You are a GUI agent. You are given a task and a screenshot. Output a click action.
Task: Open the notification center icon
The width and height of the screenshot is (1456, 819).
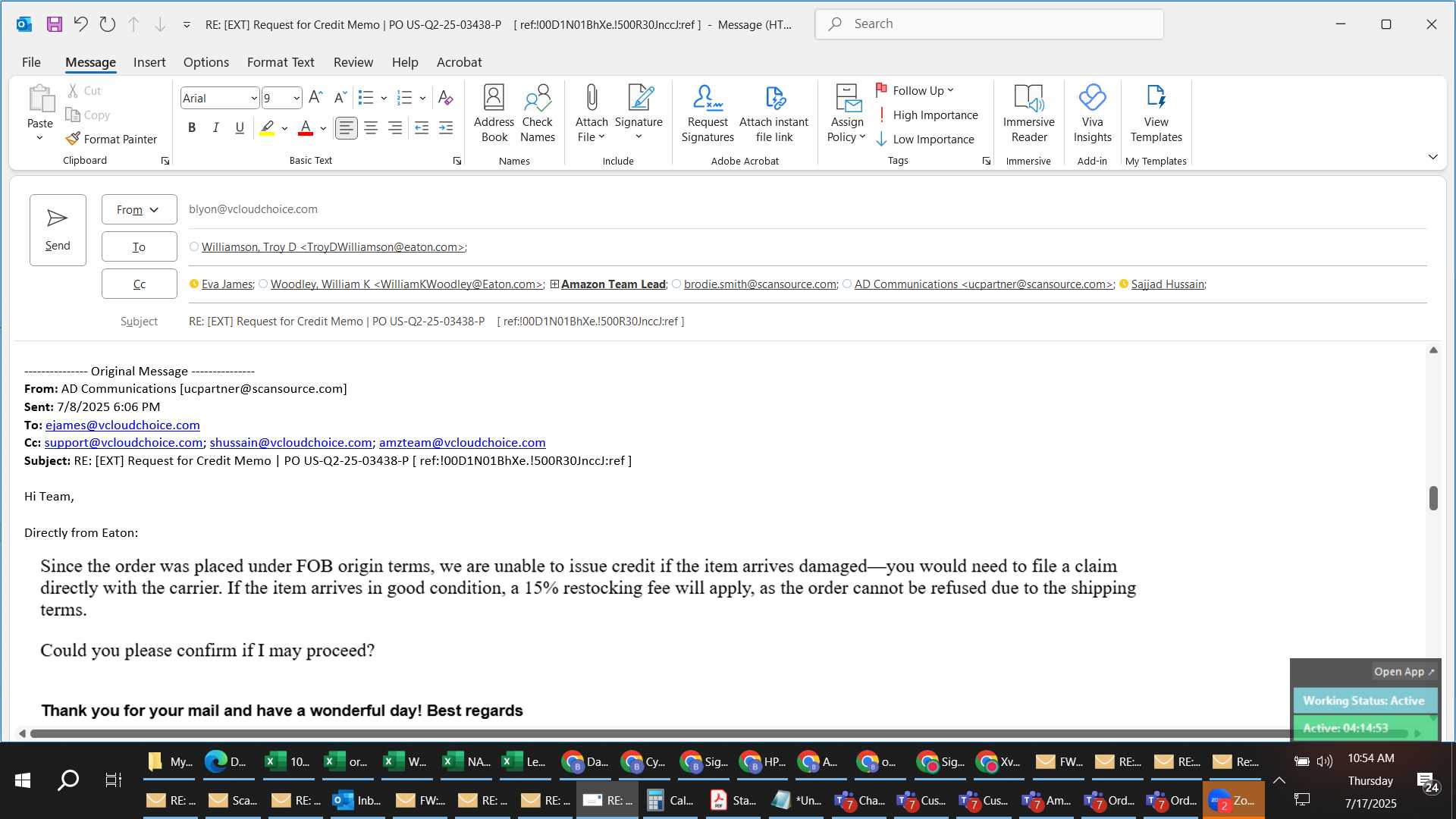click(x=1428, y=781)
